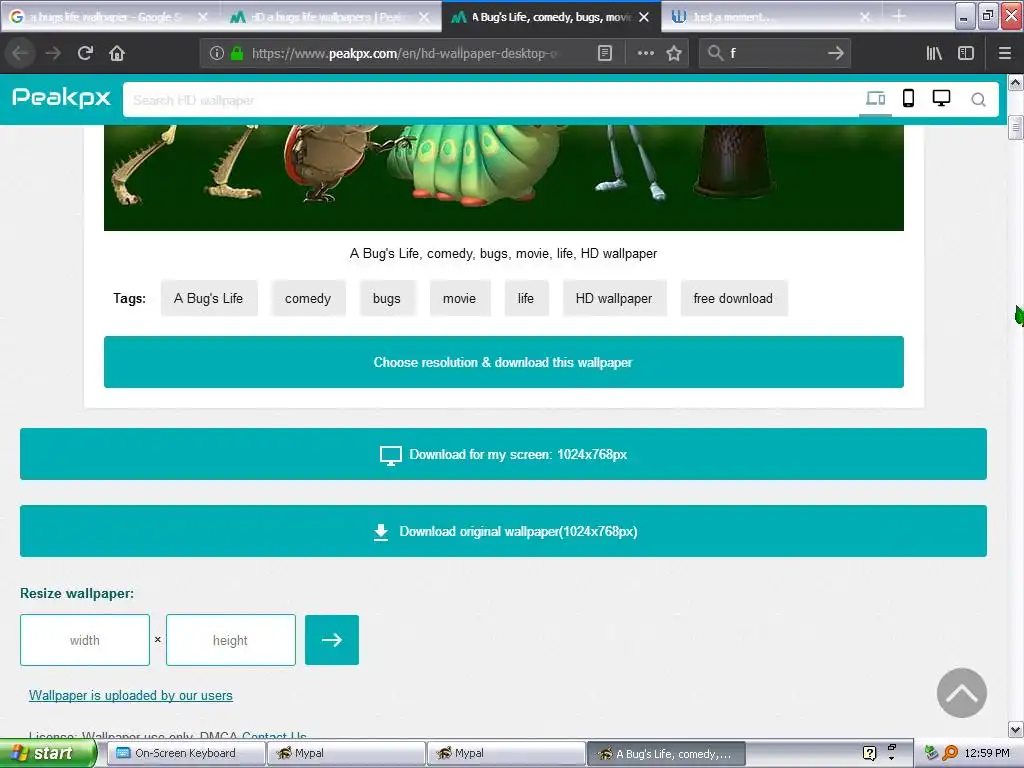Image resolution: width=1024 pixels, height=768 pixels.
Task: Toggle reader view icon
Action: [x=605, y=53]
